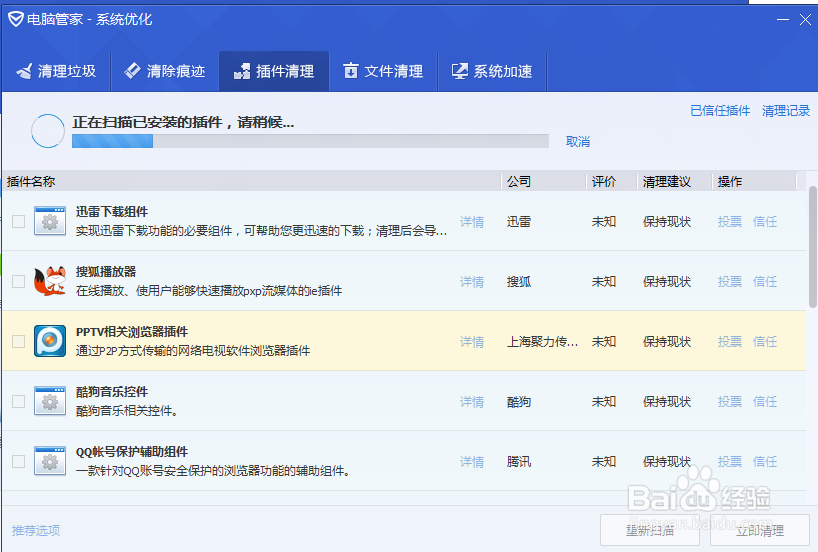Click the monitor icon on 系统加速 tab
This screenshot has width=818, height=552.
coord(460,71)
